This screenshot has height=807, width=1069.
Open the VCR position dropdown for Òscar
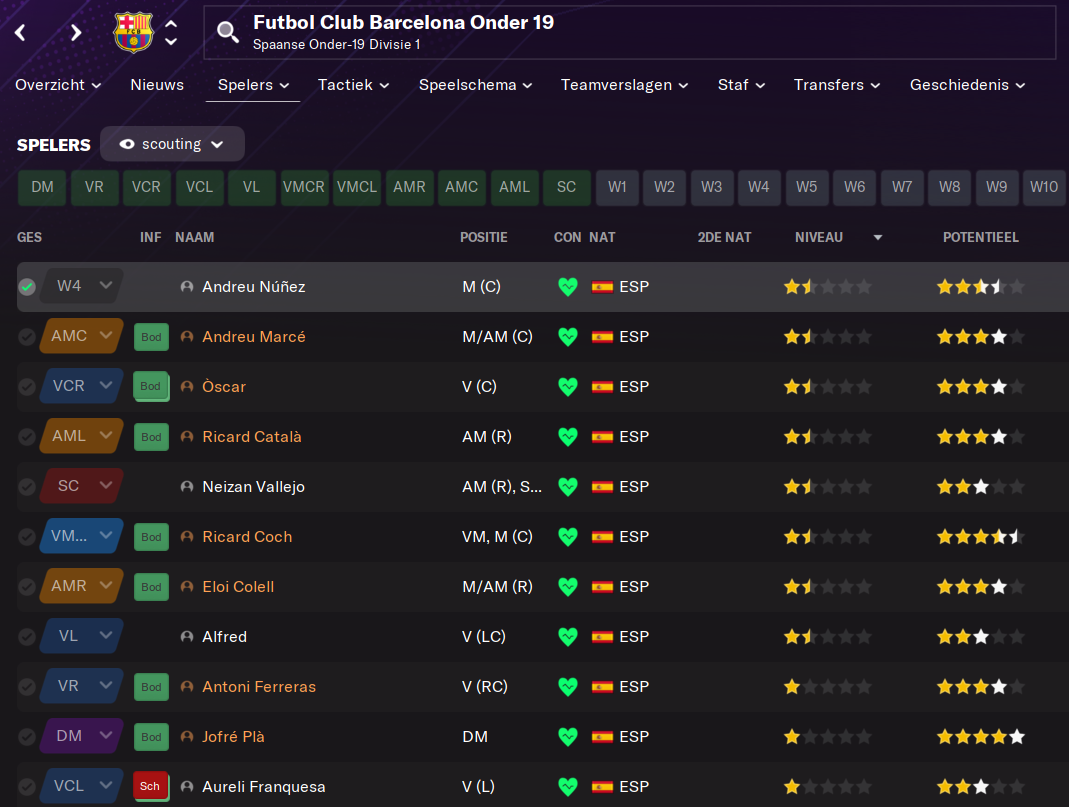[82, 386]
